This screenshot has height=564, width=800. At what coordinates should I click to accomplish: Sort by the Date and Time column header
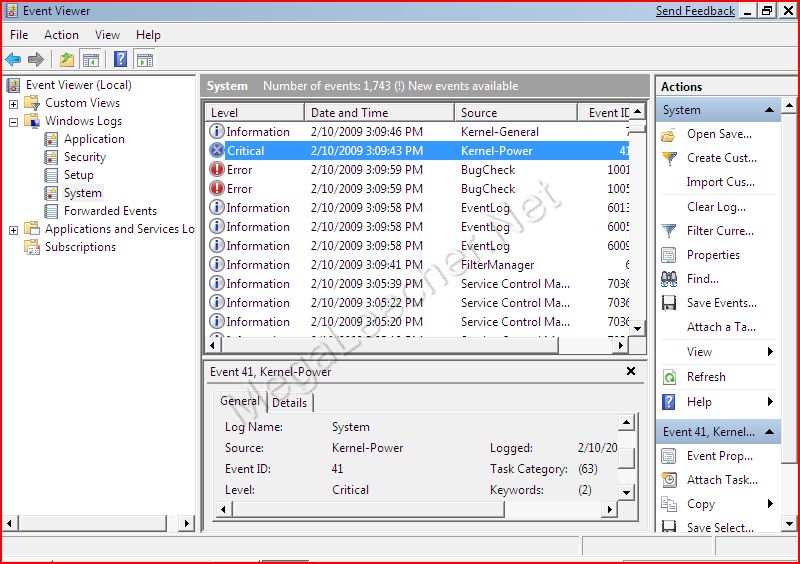click(x=379, y=113)
